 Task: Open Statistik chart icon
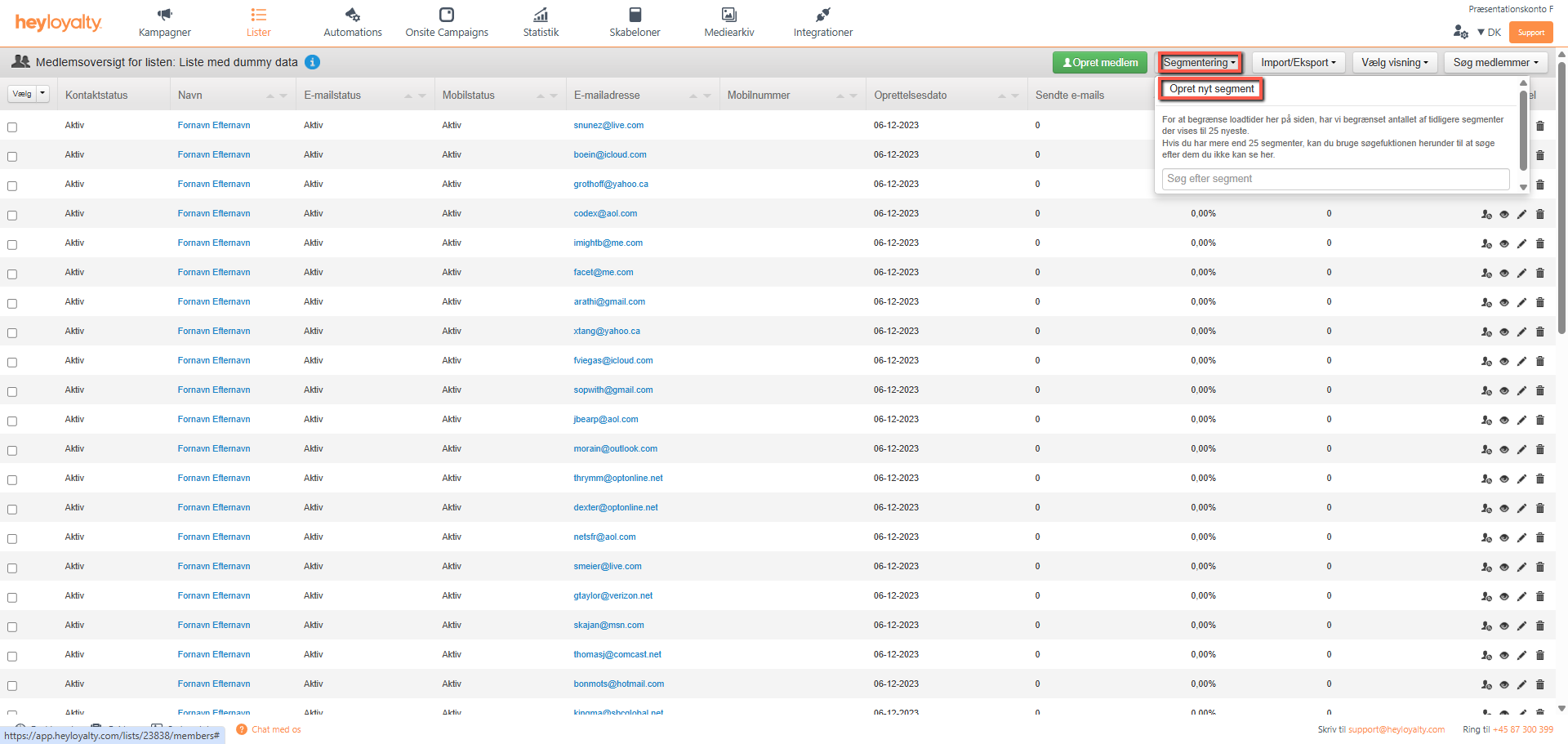[541, 15]
